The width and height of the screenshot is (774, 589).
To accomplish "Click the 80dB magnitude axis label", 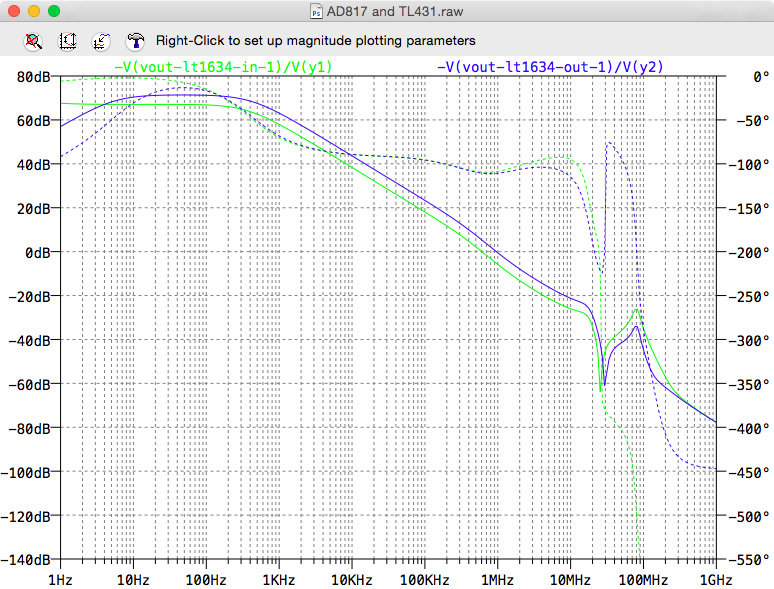I will click(x=33, y=77).
